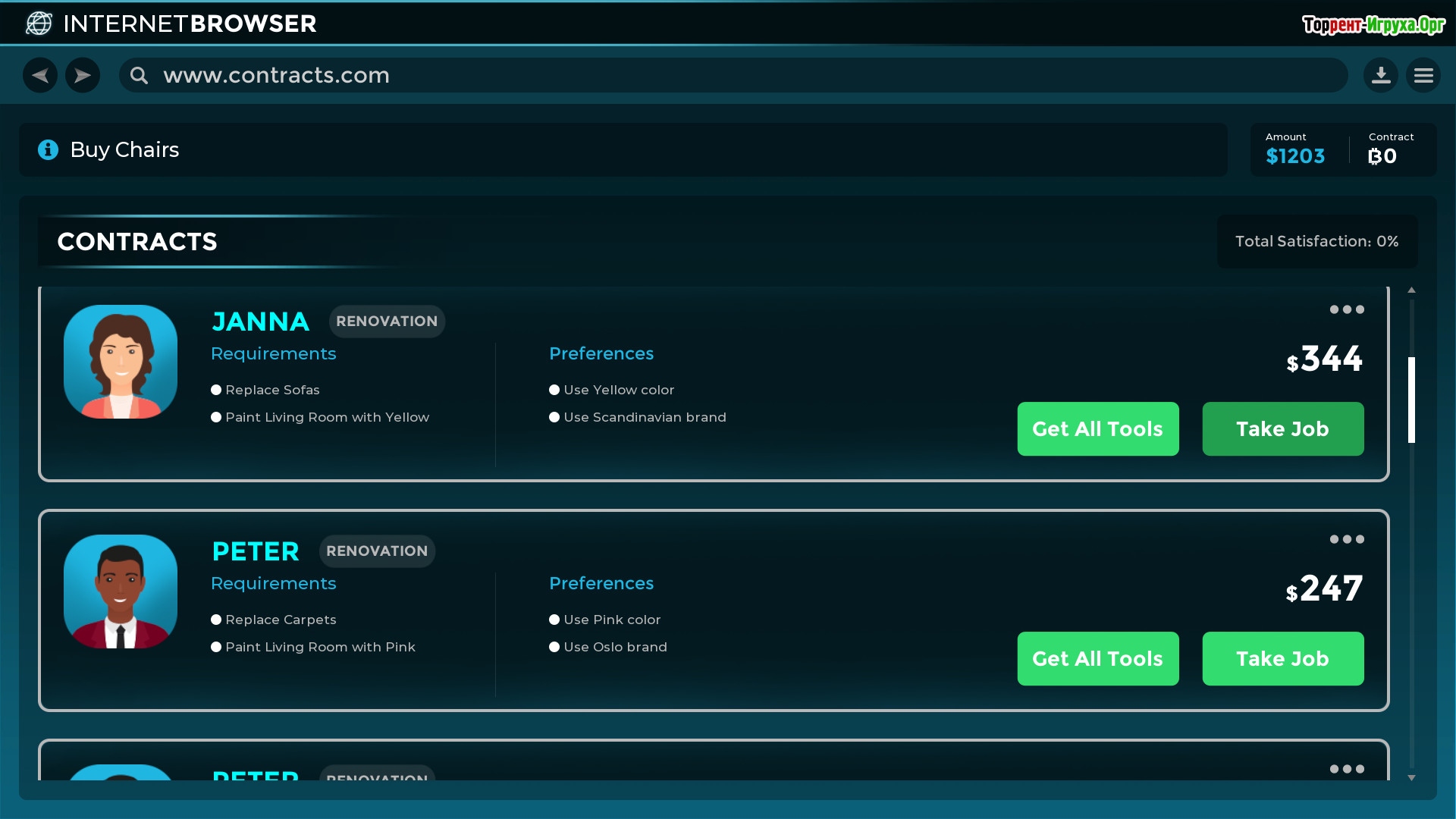Expand options on the bottom partial contract
1456x819 pixels.
coord(1347,769)
